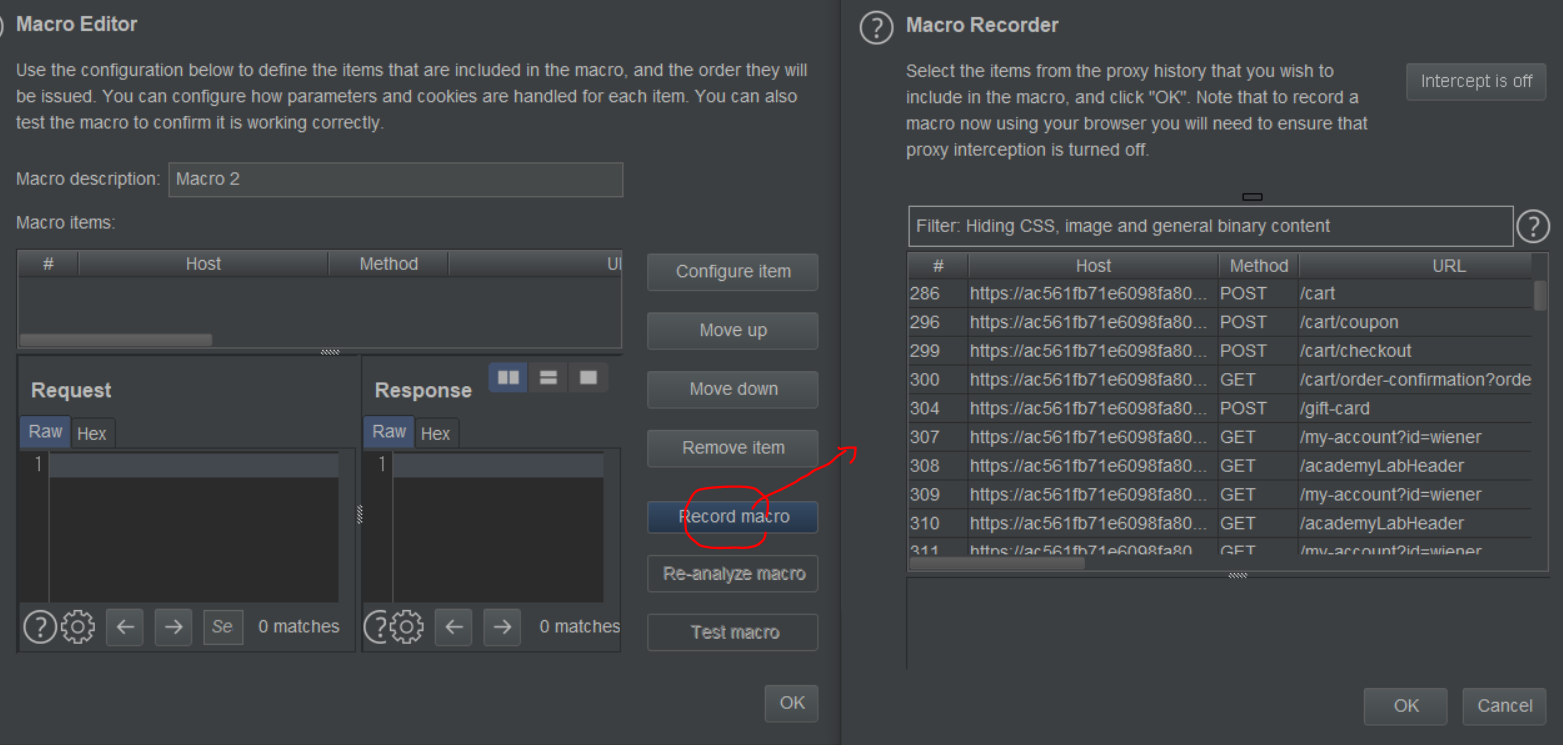This screenshot has height=745, width=1563.
Task: Open Response search settings gear
Action: (406, 627)
